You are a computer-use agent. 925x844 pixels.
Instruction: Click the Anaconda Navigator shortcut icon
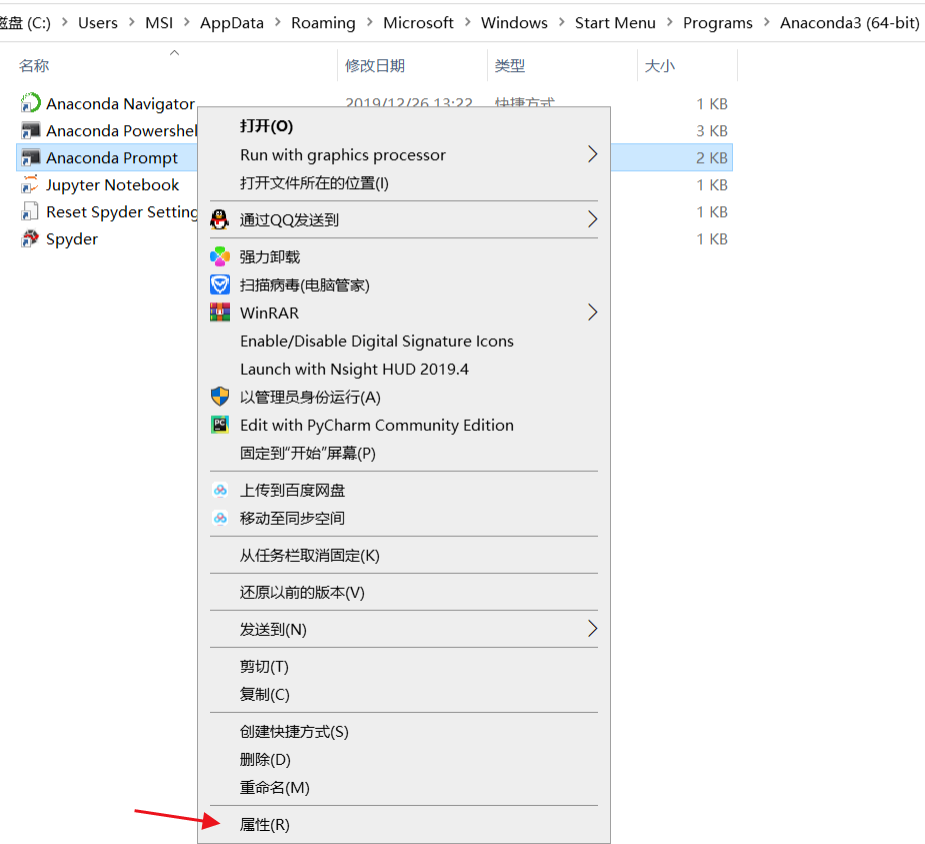[x=30, y=103]
